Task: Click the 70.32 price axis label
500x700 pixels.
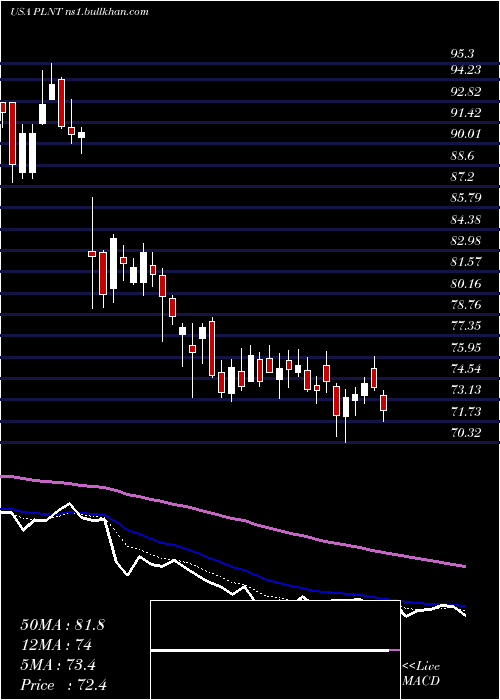Action: (x=467, y=433)
